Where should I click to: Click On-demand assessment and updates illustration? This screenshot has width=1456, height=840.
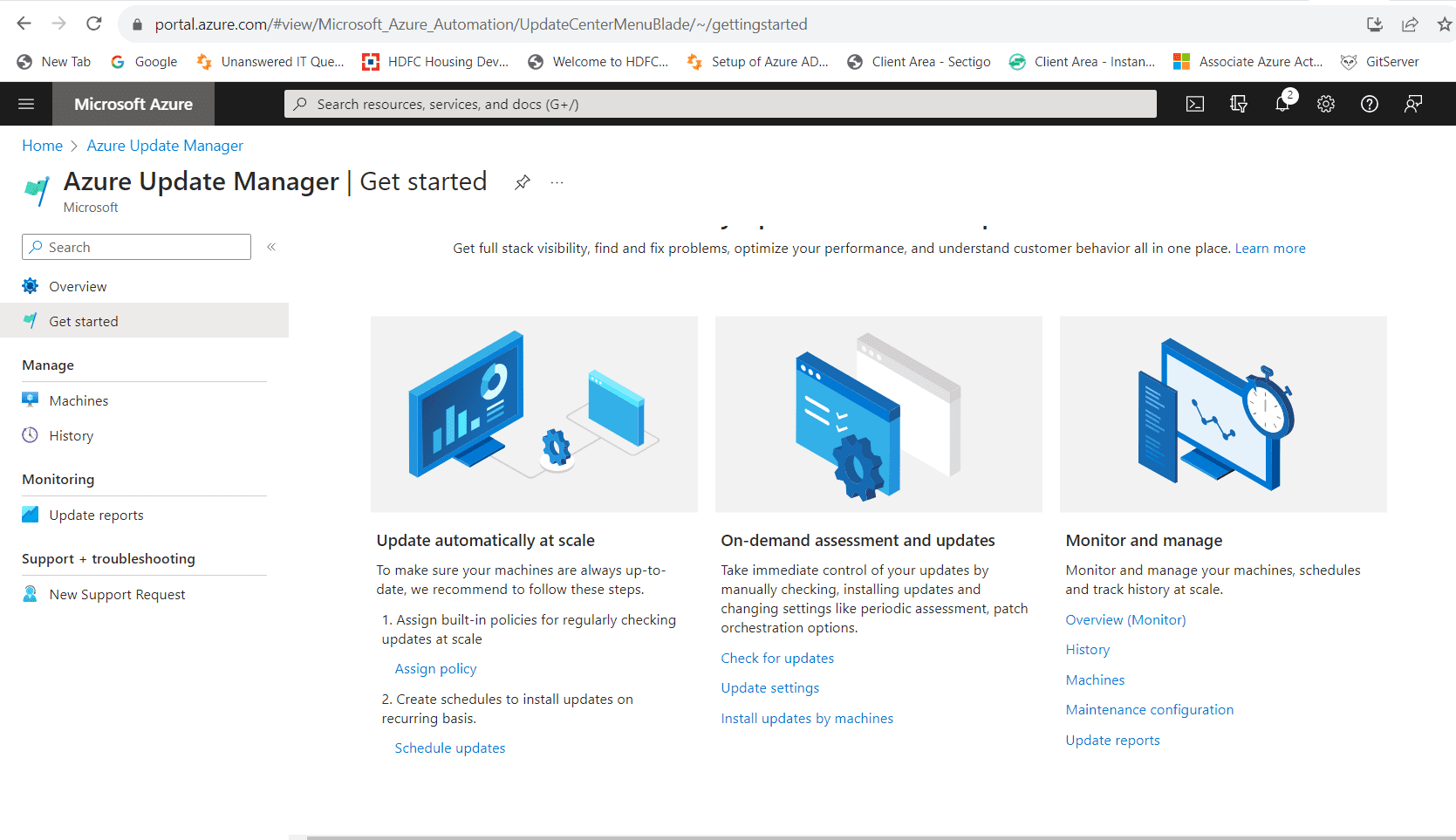point(878,414)
